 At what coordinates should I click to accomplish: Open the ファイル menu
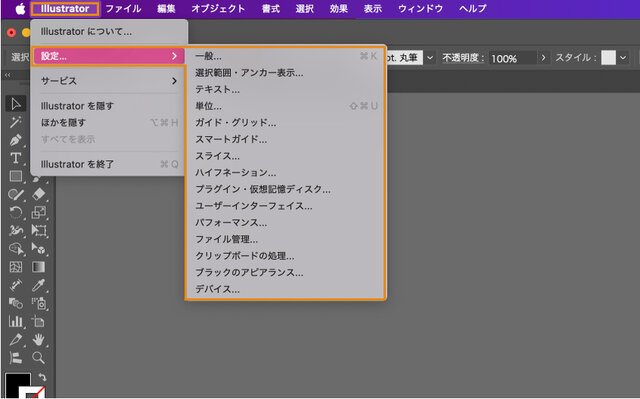[123, 9]
